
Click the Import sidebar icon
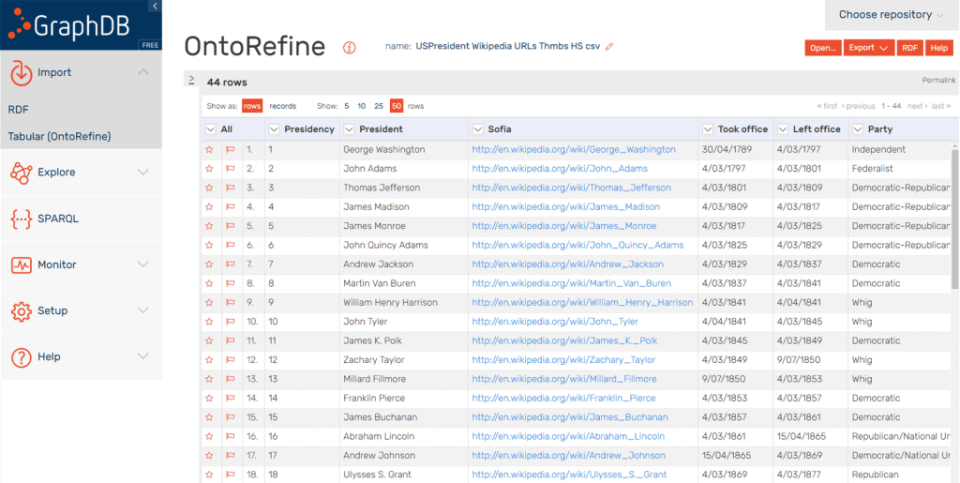pyautogui.click(x=22, y=73)
